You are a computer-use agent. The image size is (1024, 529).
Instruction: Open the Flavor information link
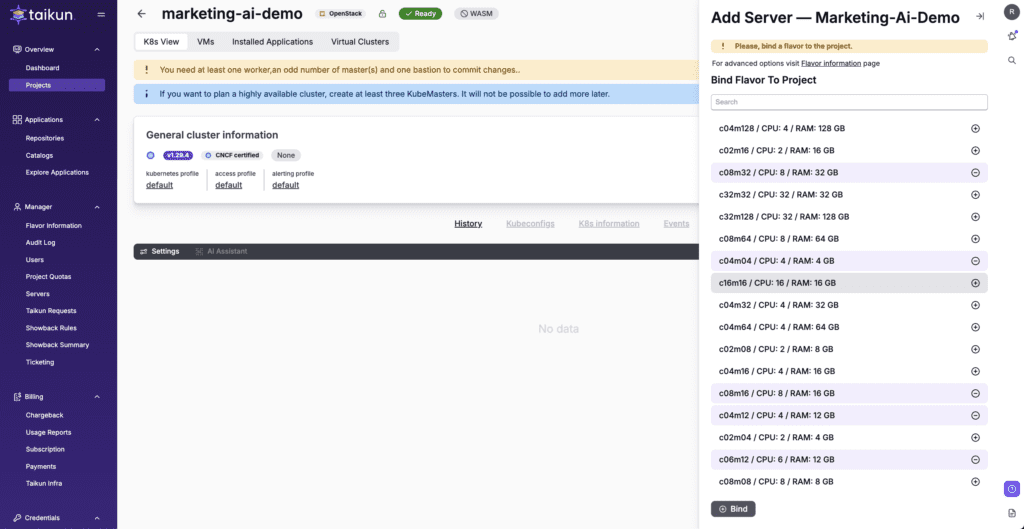tap(831, 63)
